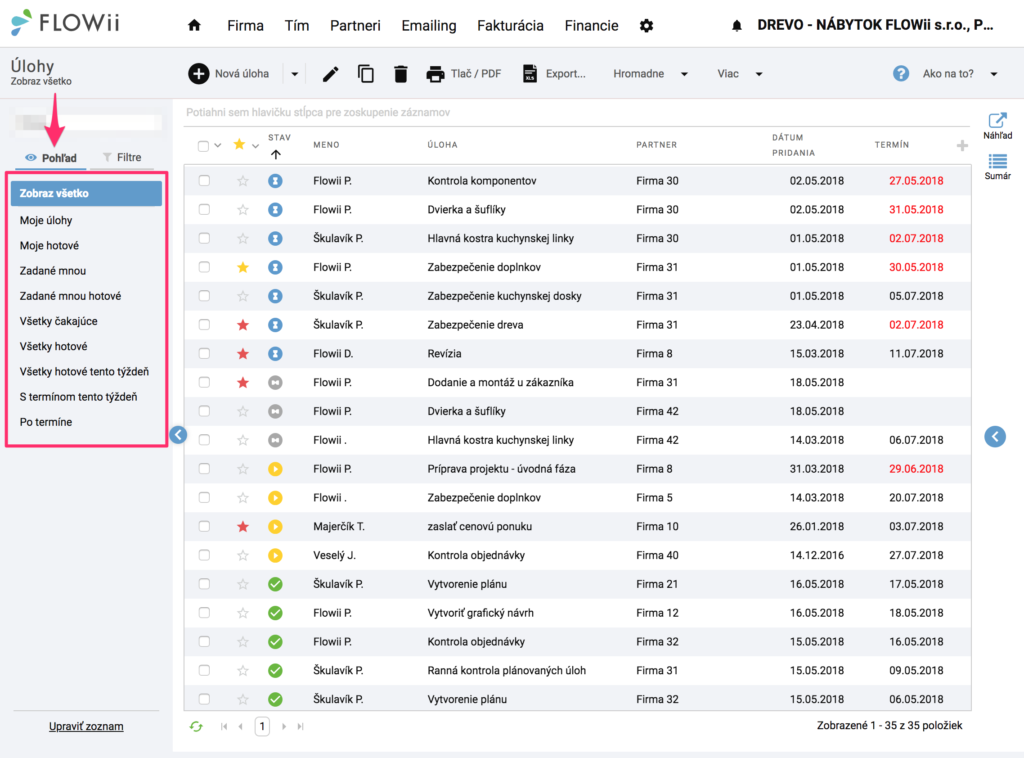The height and width of the screenshot is (758, 1024).
Task: Go to page 1 in pagination
Action: 262,726
